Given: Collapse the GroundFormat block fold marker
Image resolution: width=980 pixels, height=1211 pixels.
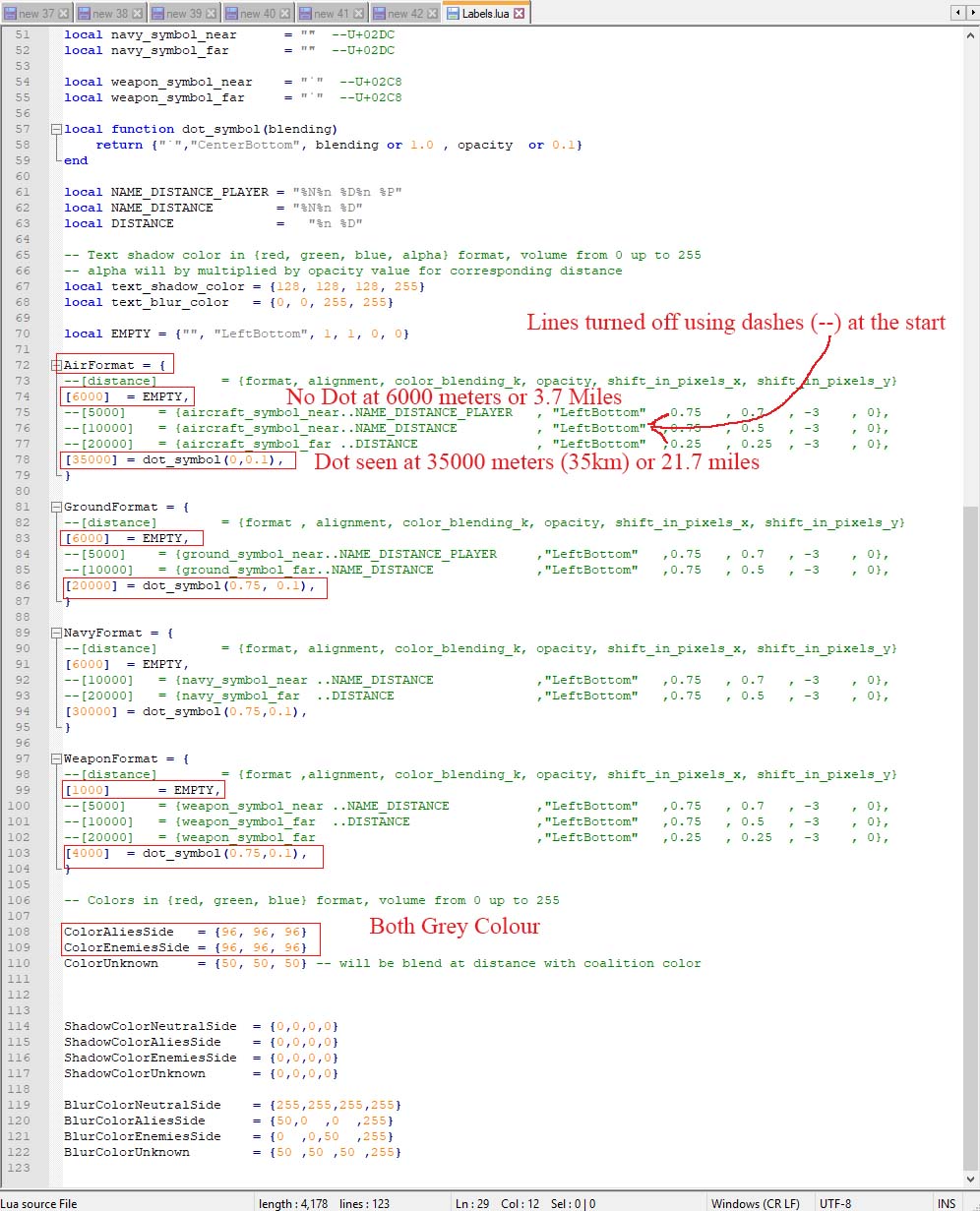Looking at the screenshot, I should [56, 507].
